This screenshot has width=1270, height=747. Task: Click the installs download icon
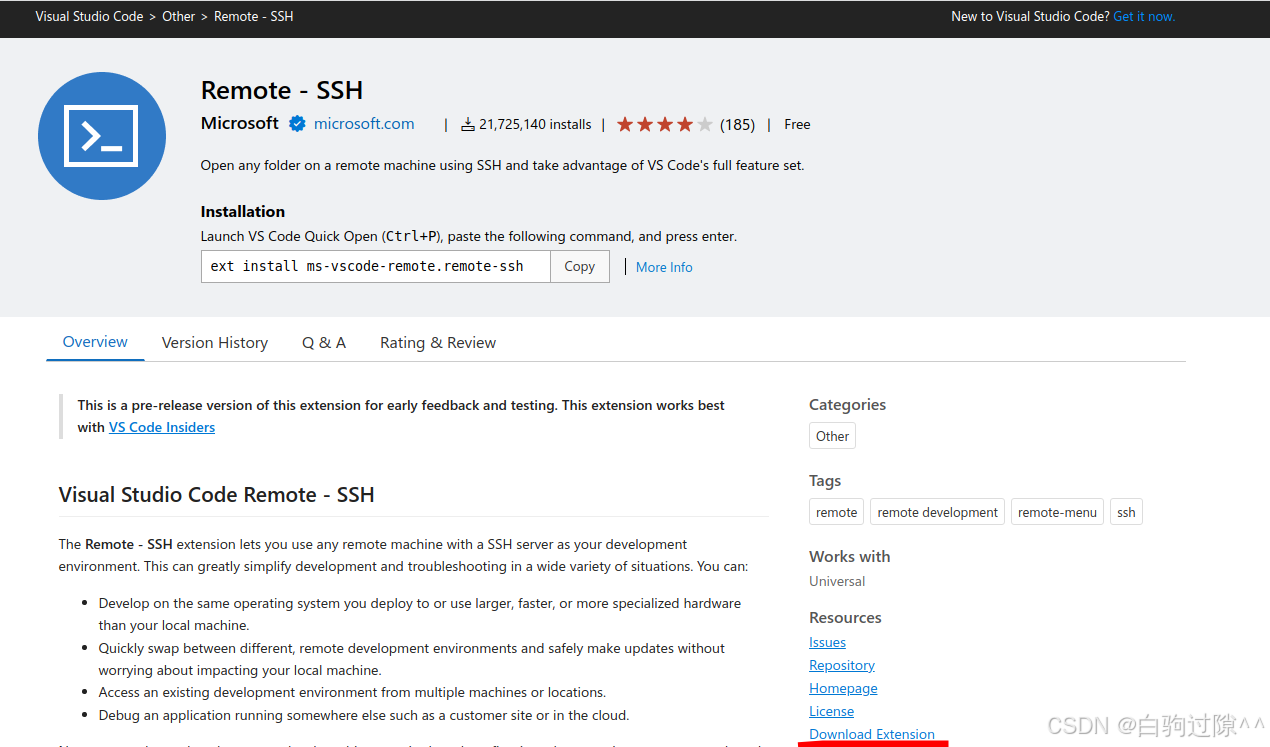pyautogui.click(x=467, y=123)
